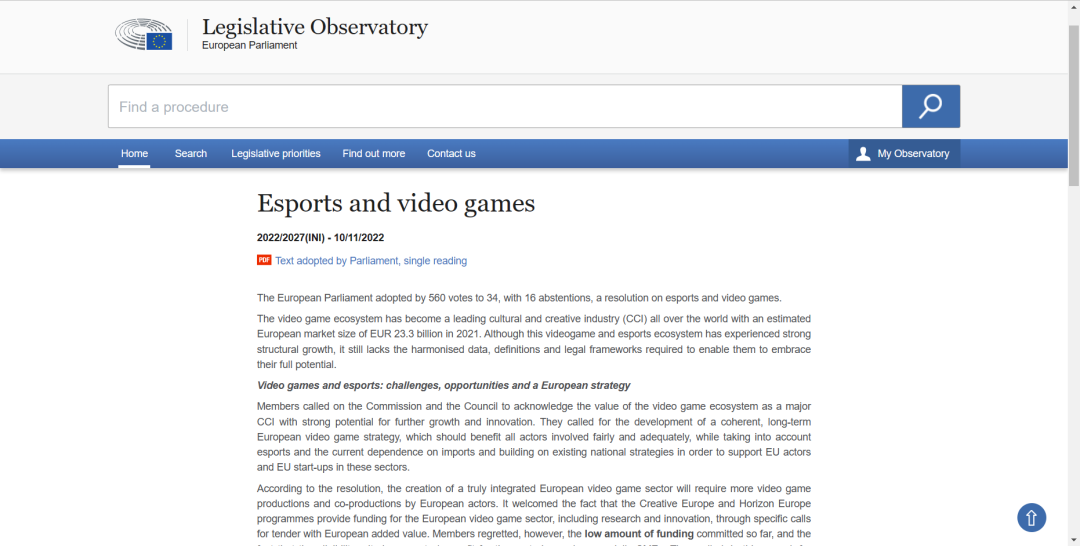Click the back-to-top arrow button
1080x546 pixels.
pyautogui.click(x=1031, y=517)
